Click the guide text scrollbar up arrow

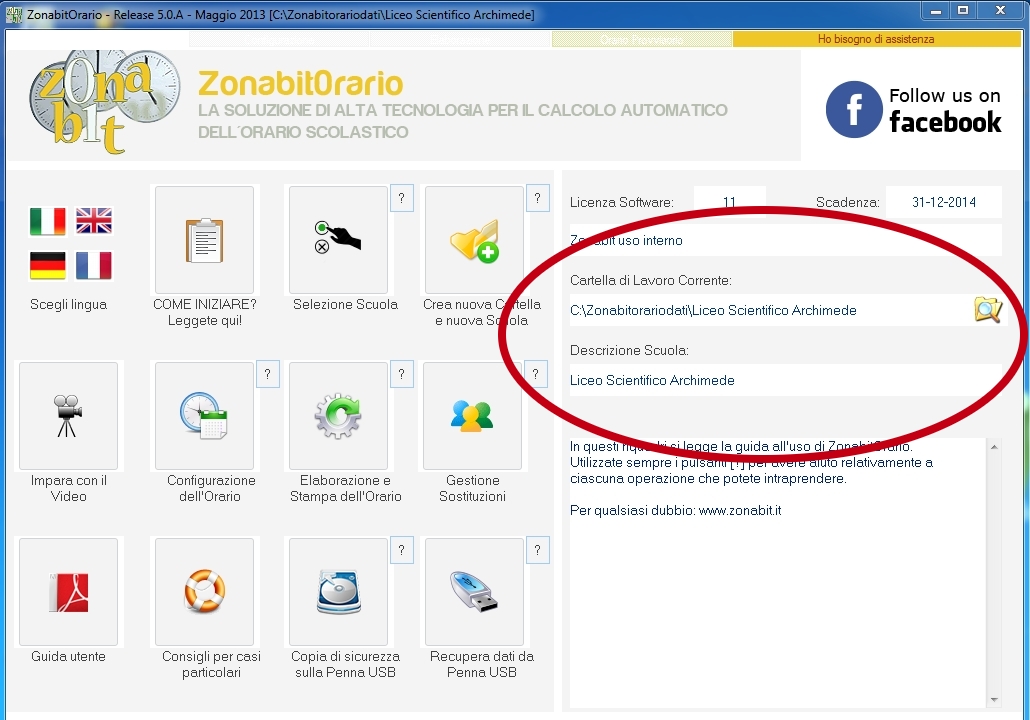tap(994, 447)
